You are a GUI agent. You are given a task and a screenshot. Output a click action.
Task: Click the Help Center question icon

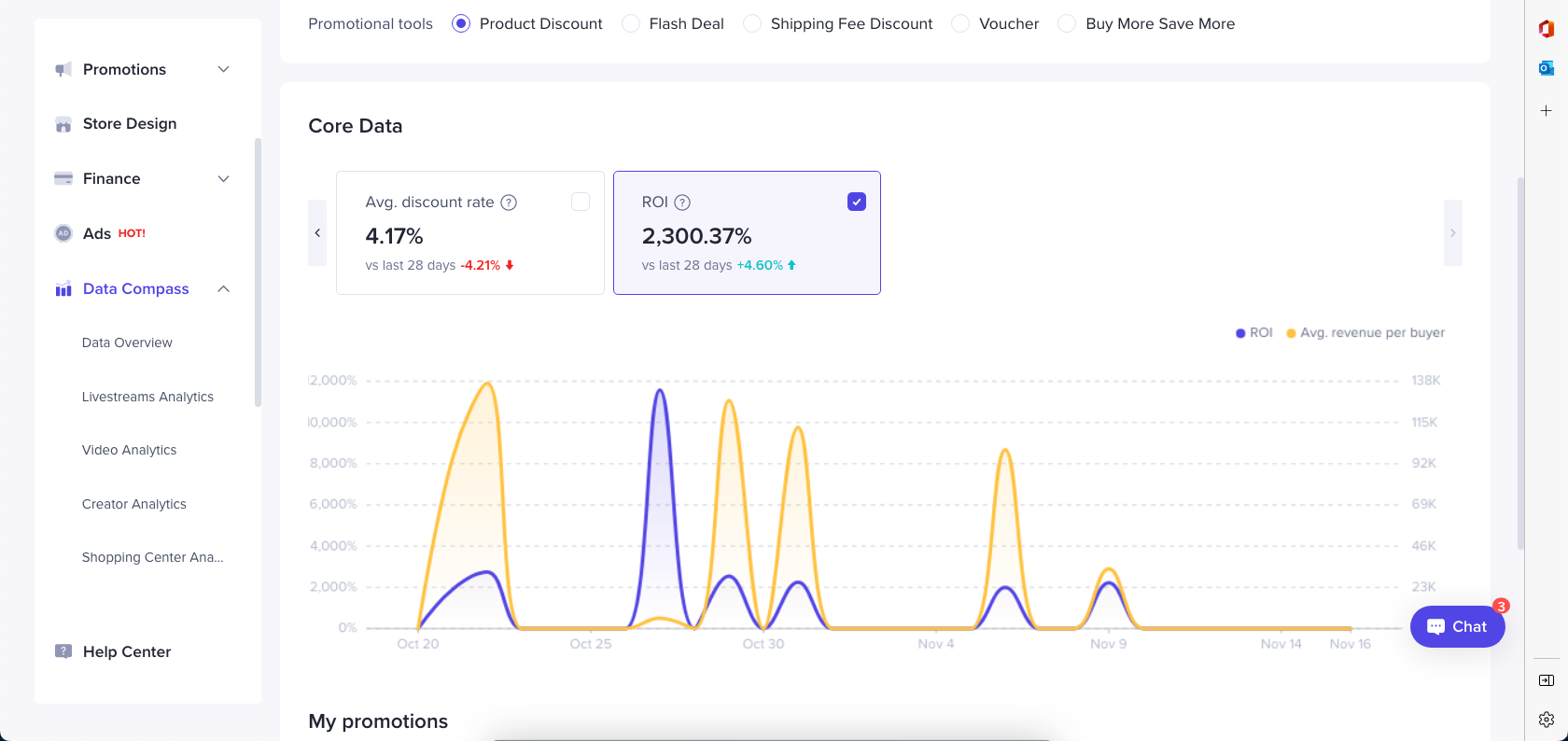point(63,651)
